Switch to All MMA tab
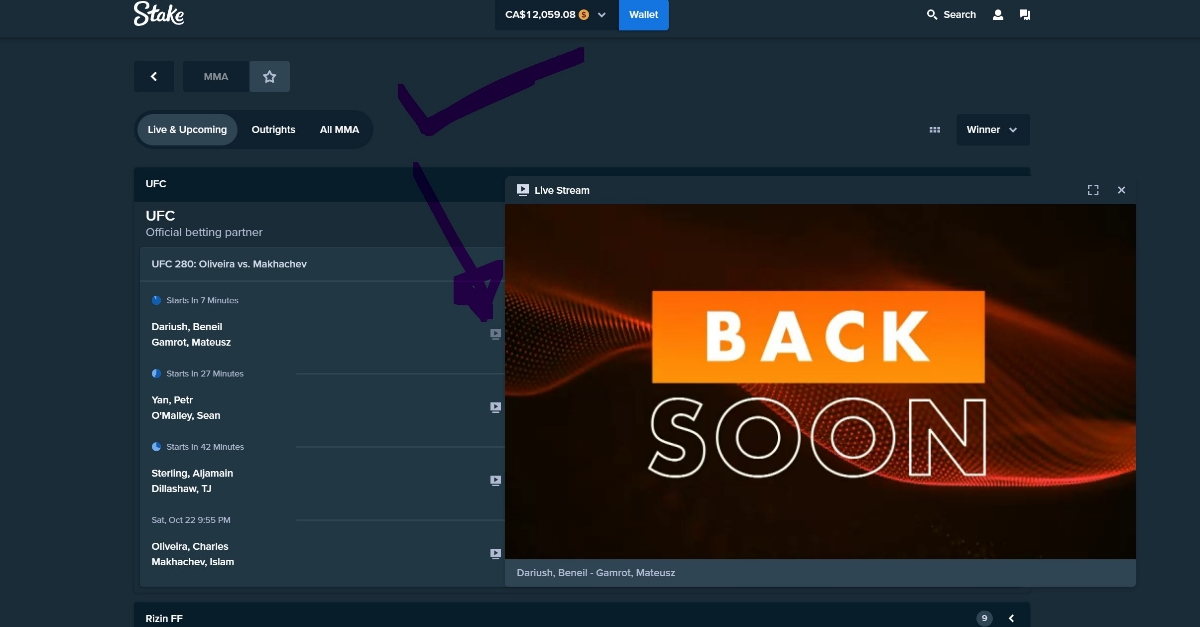 click(x=339, y=130)
